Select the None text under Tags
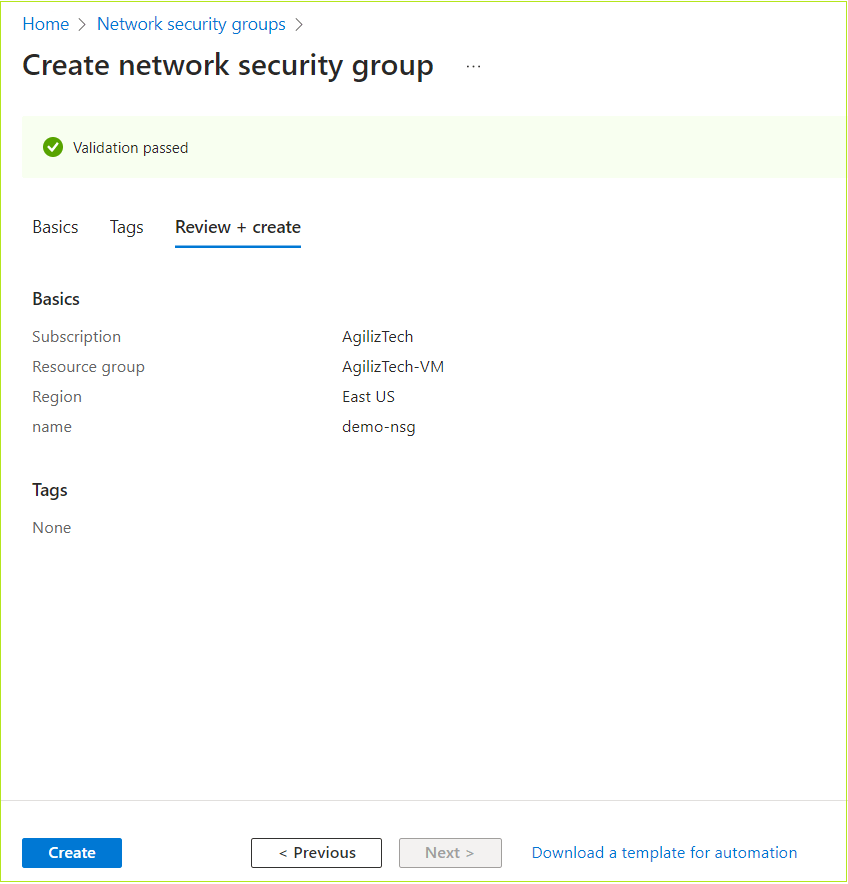 pyautogui.click(x=51, y=527)
